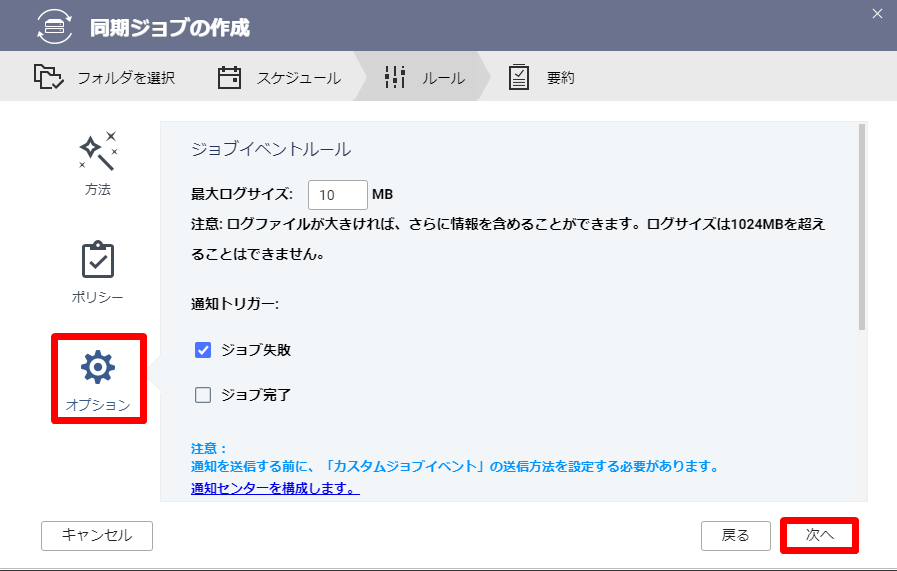Go to the 要約 step label
897x571 pixels.
[561, 77]
